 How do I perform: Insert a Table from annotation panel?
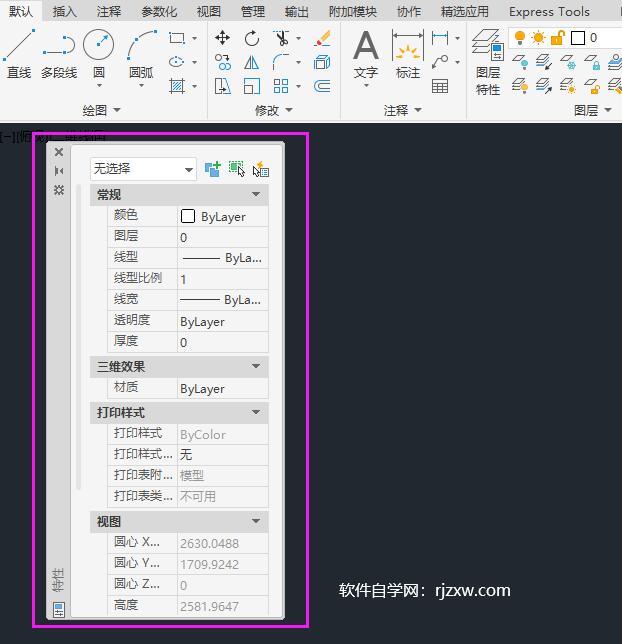440,86
